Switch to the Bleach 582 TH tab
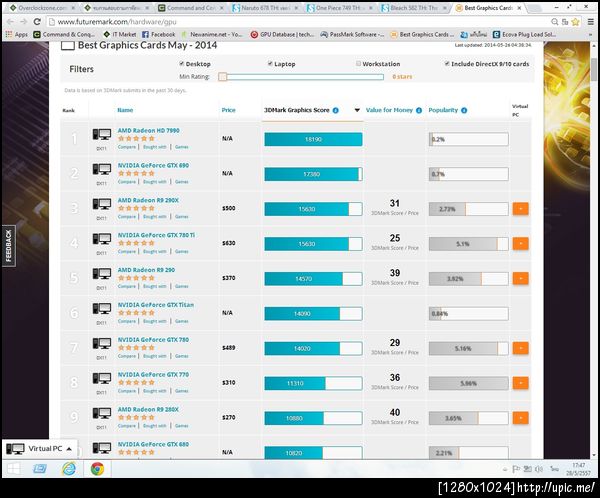This screenshot has height=498, width=600. (x=414, y=8)
